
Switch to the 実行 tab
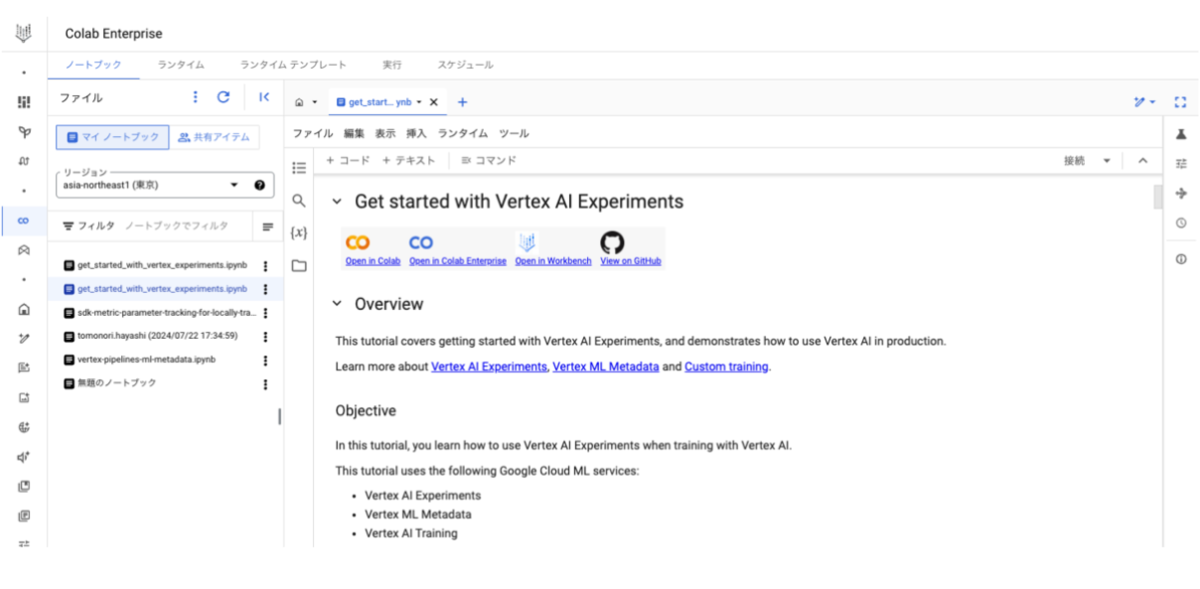[392, 65]
